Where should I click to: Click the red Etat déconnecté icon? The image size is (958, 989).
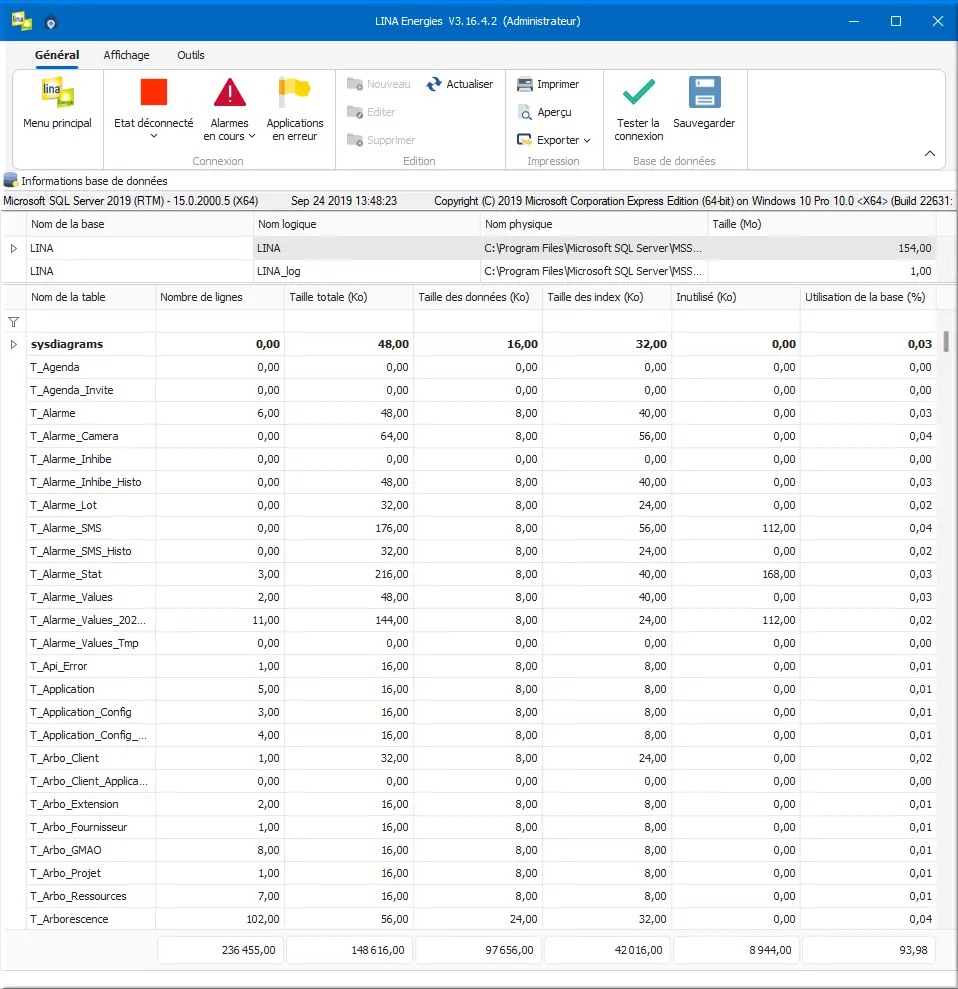tap(153, 92)
